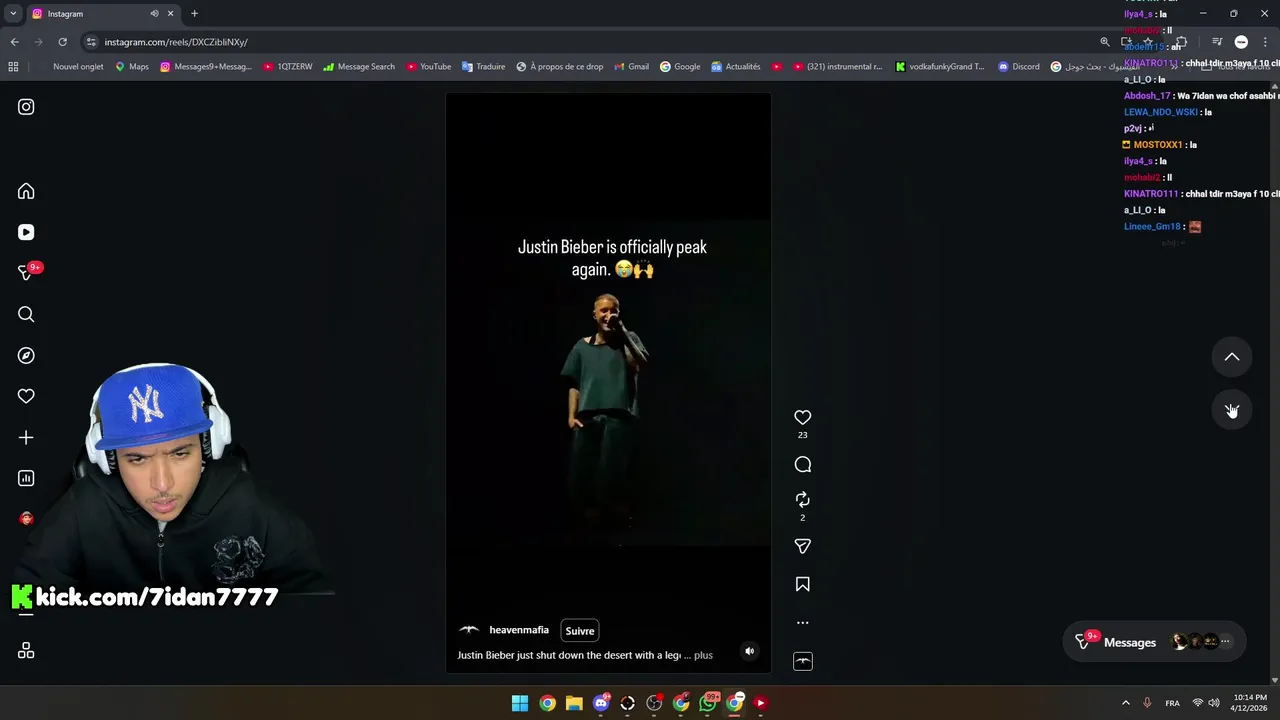Open comments on the reel
1280x720 pixels.
[802, 464]
